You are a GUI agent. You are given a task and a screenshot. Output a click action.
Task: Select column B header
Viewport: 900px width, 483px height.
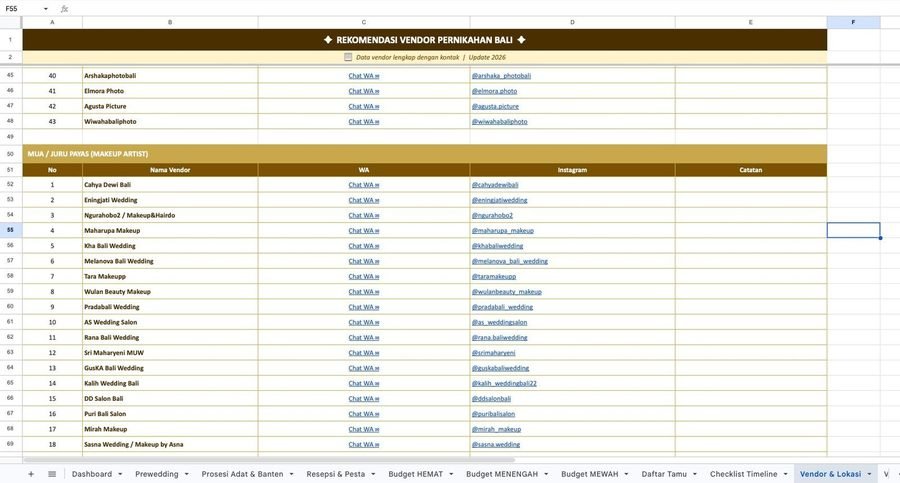(x=170, y=22)
